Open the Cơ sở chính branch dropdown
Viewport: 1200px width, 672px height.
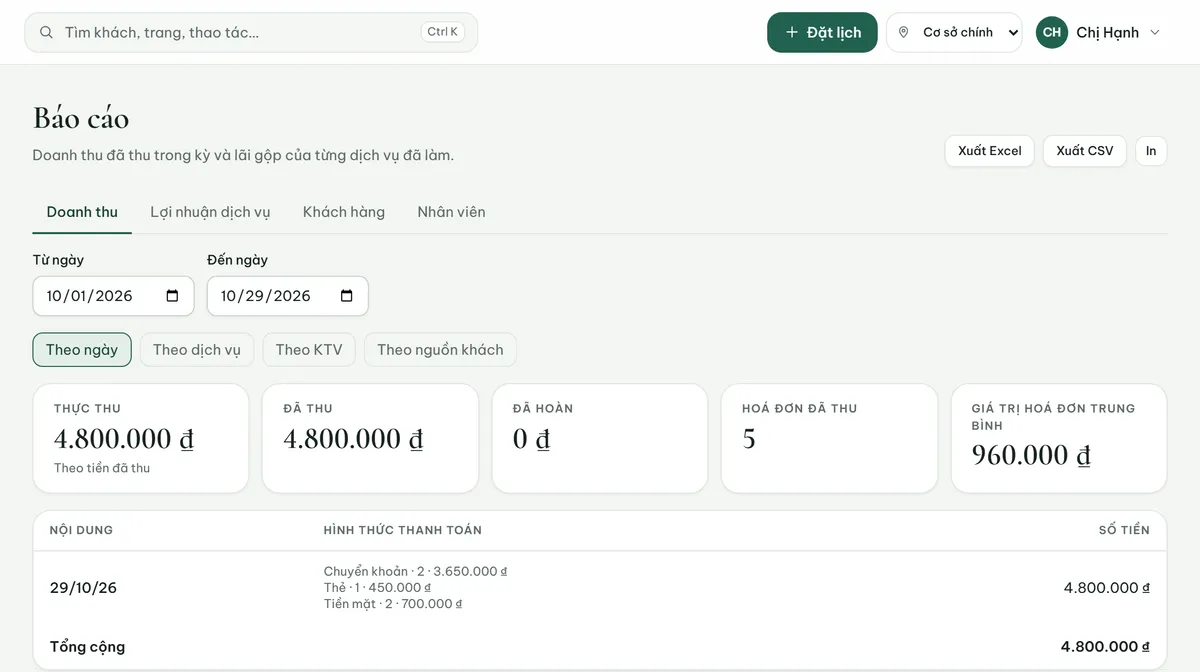[x=955, y=32]
